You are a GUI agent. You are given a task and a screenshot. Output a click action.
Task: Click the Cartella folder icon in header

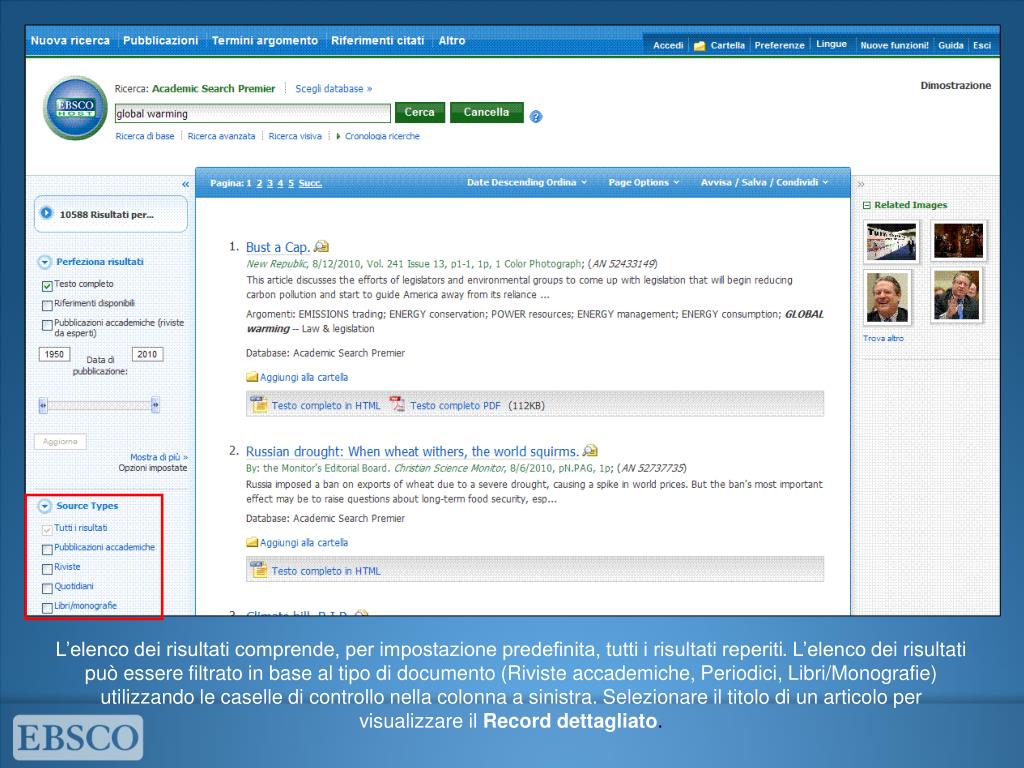click(699, 46)
